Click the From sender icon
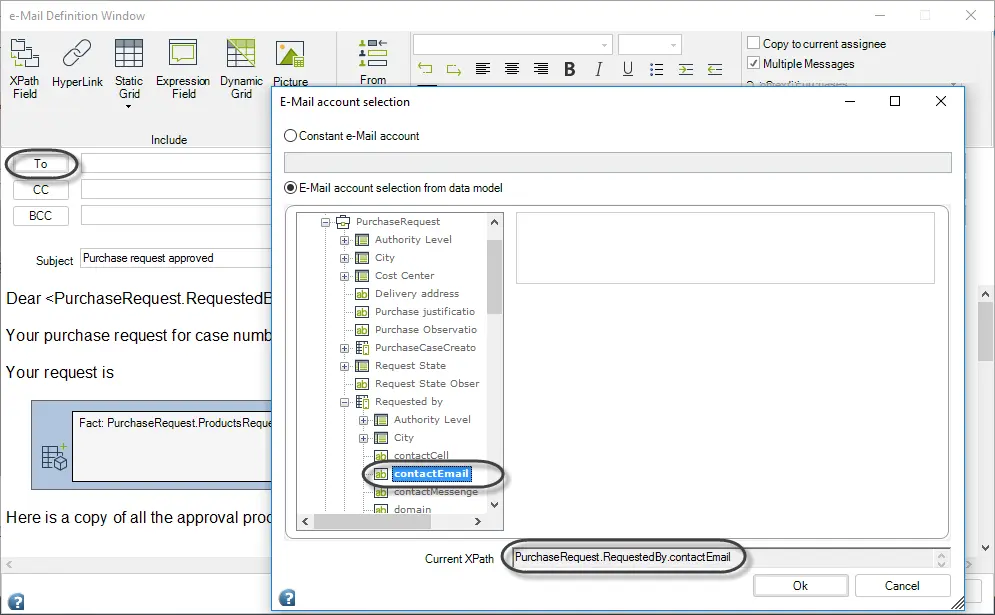The image size is (995, 615). coord(372,62)
